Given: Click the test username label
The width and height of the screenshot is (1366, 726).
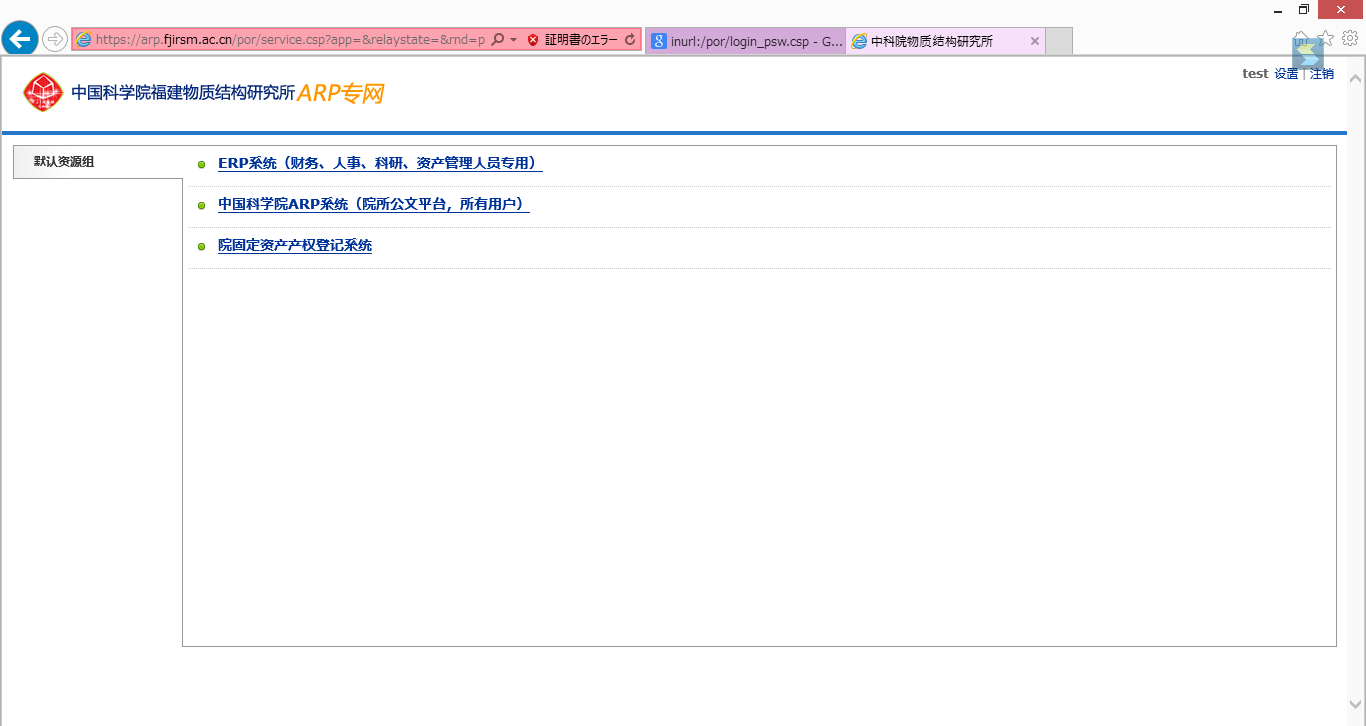Looking at the screenshot, I should pos(1255,73).
